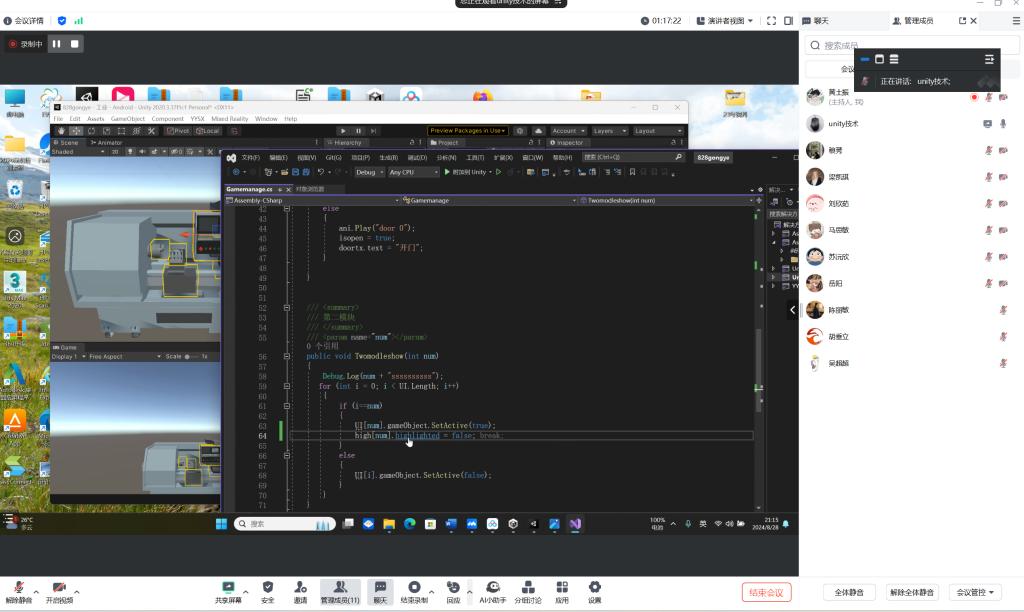Click the 全体静音 mute all button
This screenshot has height=612, width=1024.
(849, 592)
